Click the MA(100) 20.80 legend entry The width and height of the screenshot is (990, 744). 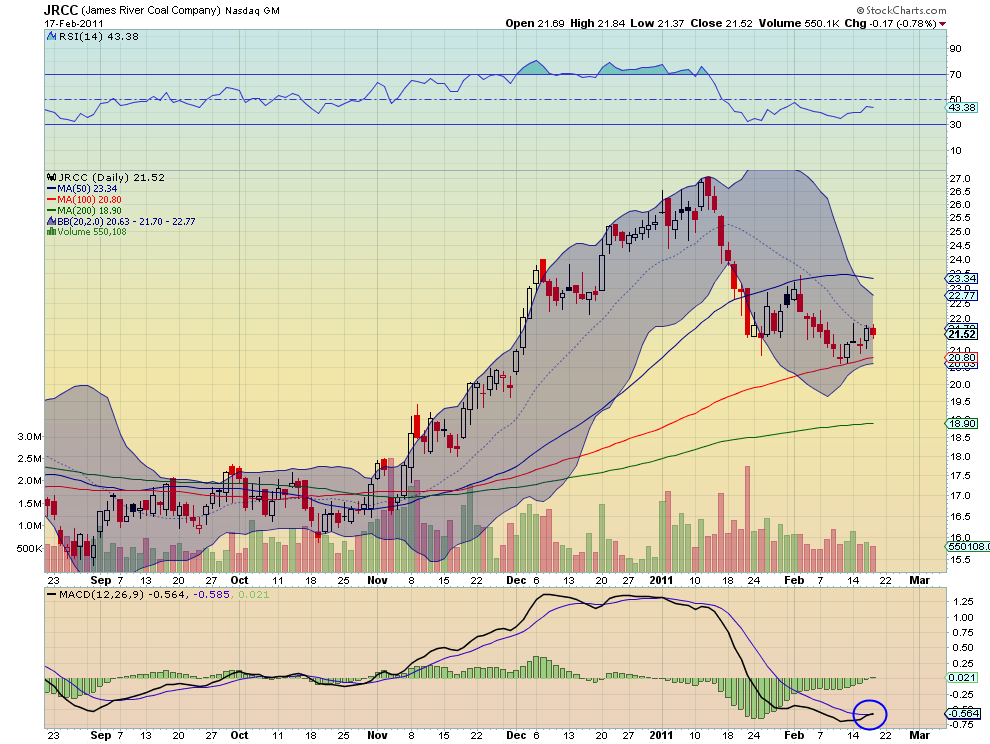[x=89, y=200]
